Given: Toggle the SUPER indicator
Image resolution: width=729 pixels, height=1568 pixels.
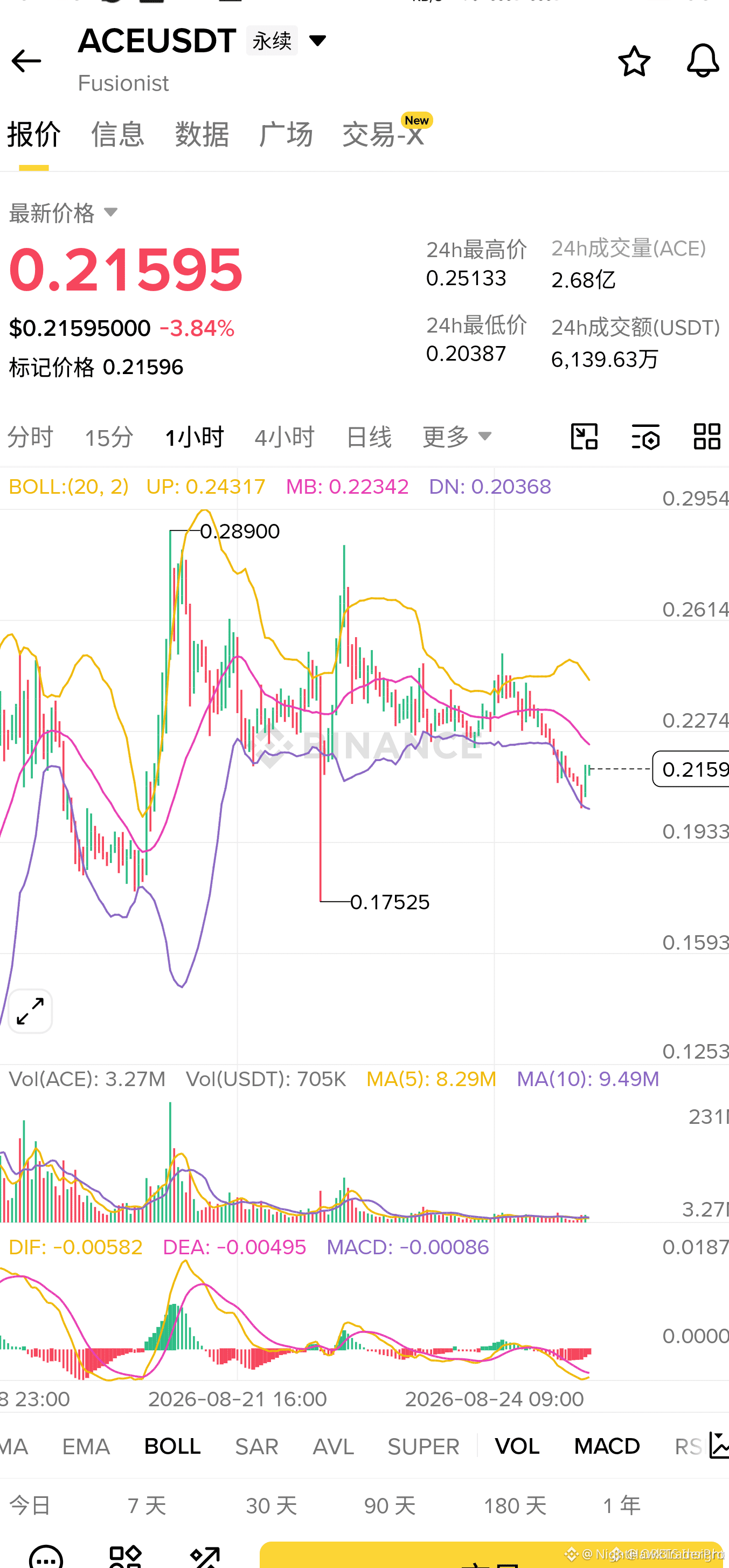Looking at the screenshot, I should (423, 1446).
